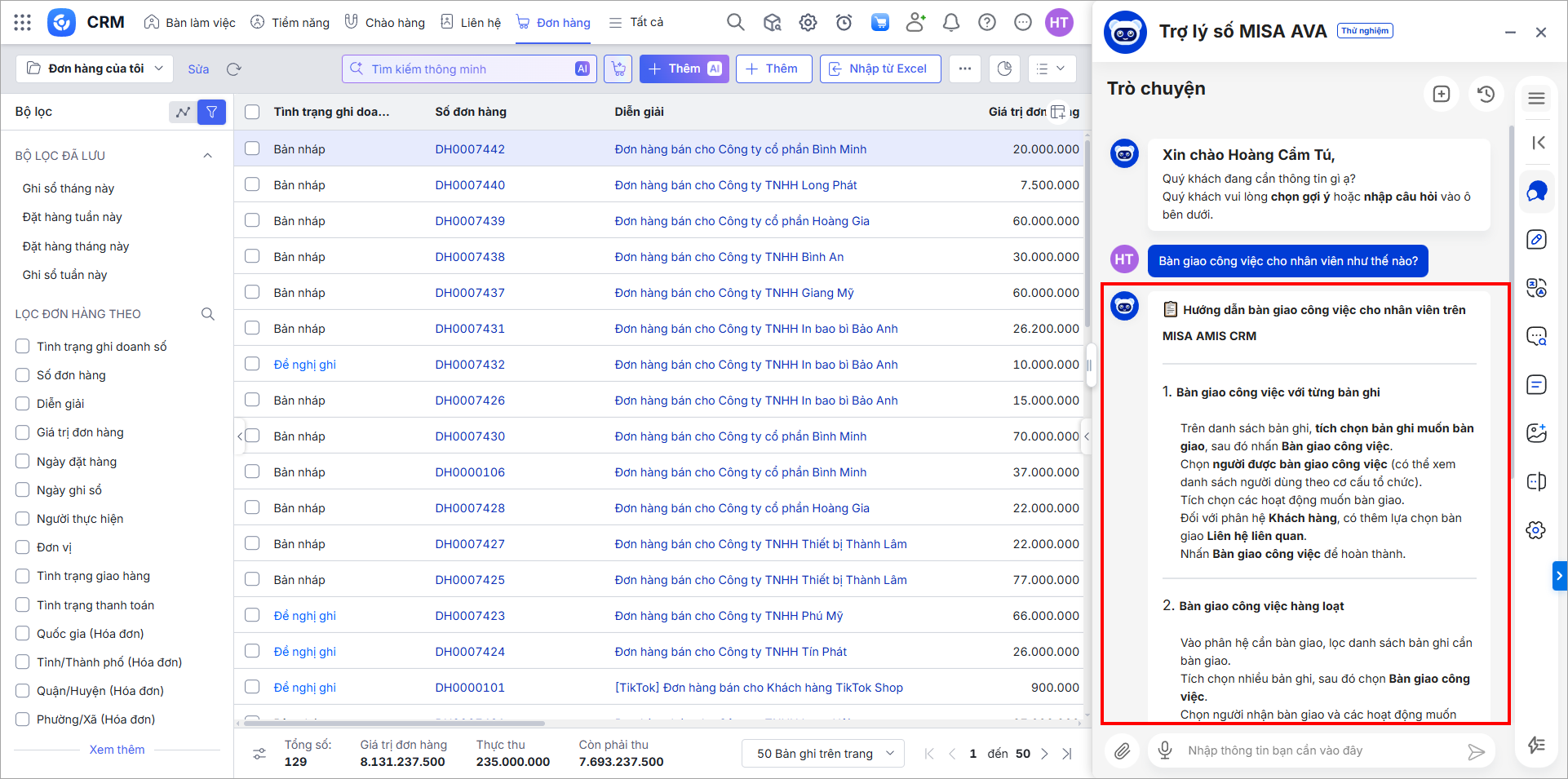Screen dimensions: 1568x779
Task: Open the Liên hệ tab
Action: pos(471,23)
